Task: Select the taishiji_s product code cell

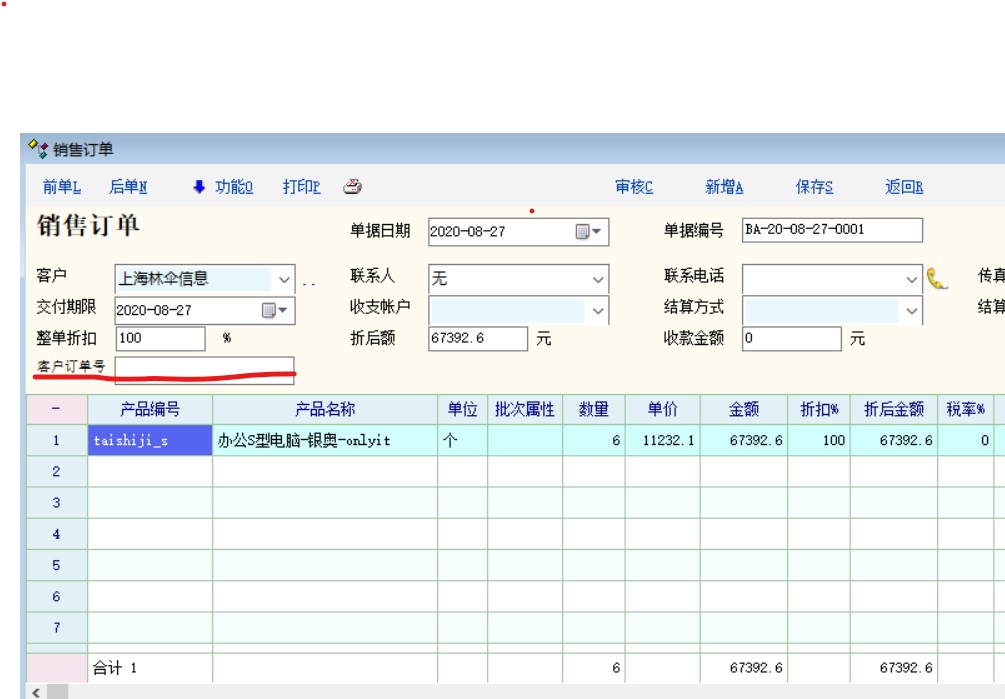Action: click(150, 440)
